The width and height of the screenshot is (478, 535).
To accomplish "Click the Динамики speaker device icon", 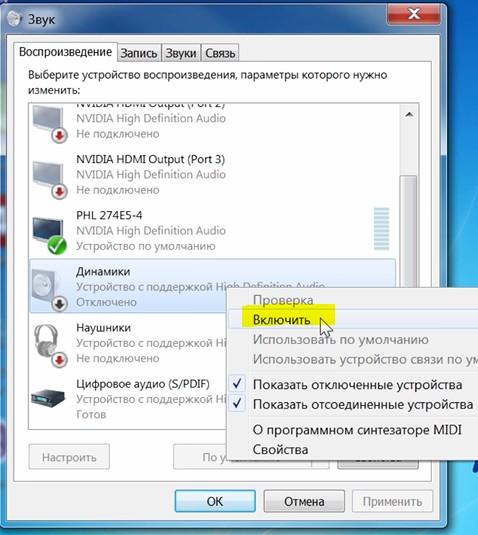I will pyautogui.click(x=48, y=289).
